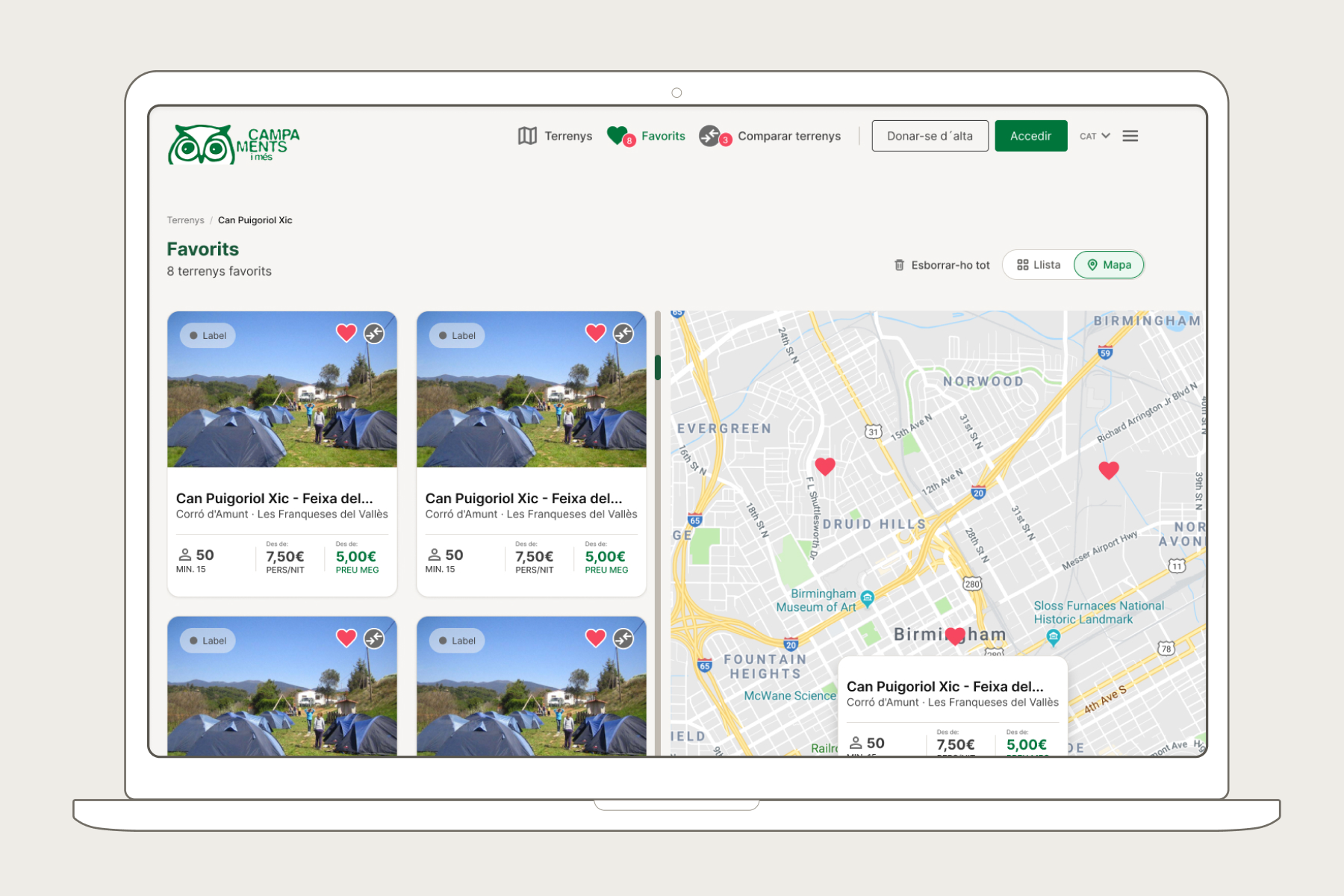Click the green list scrollbar thumb

coord(658,367)
